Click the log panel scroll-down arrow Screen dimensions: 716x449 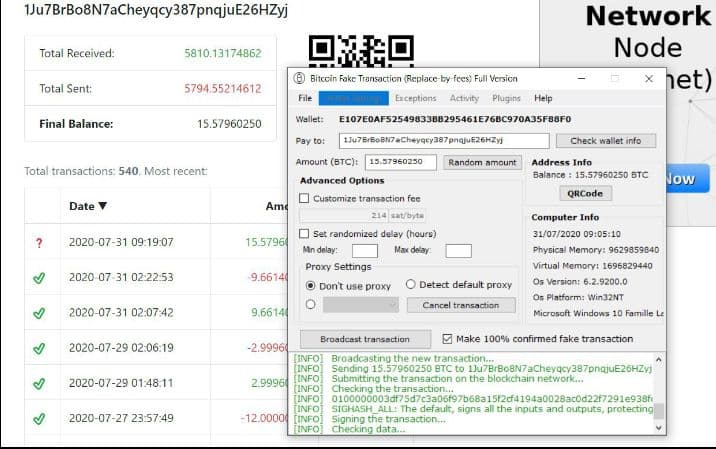(658, 427)
